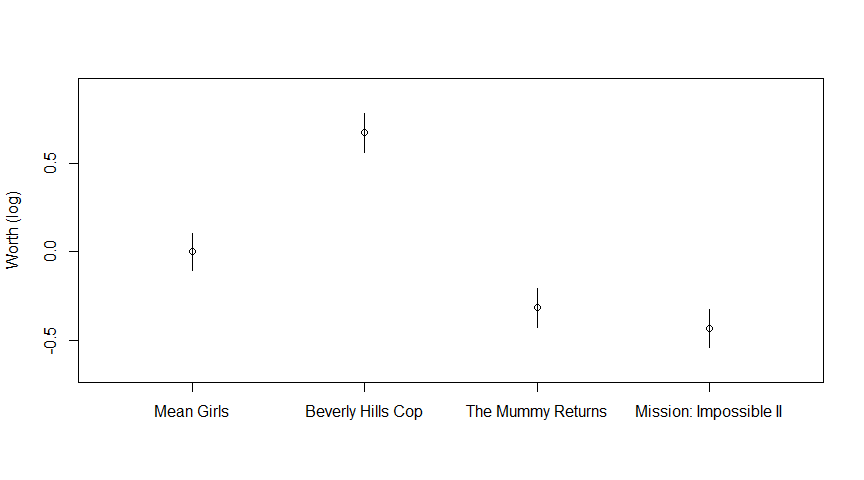The width and height of the screenshot is (864, 480).
Task: Click lower error bar end of Mean Girls
Action: (192, 271)
